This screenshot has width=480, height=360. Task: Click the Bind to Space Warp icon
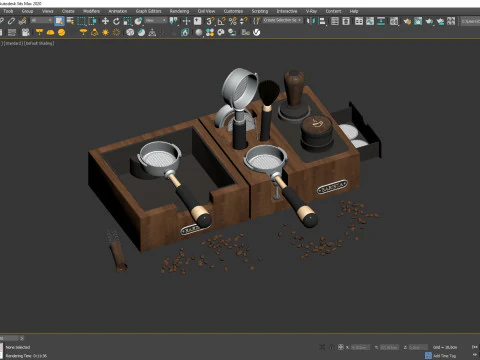click(x=23, y=21)
